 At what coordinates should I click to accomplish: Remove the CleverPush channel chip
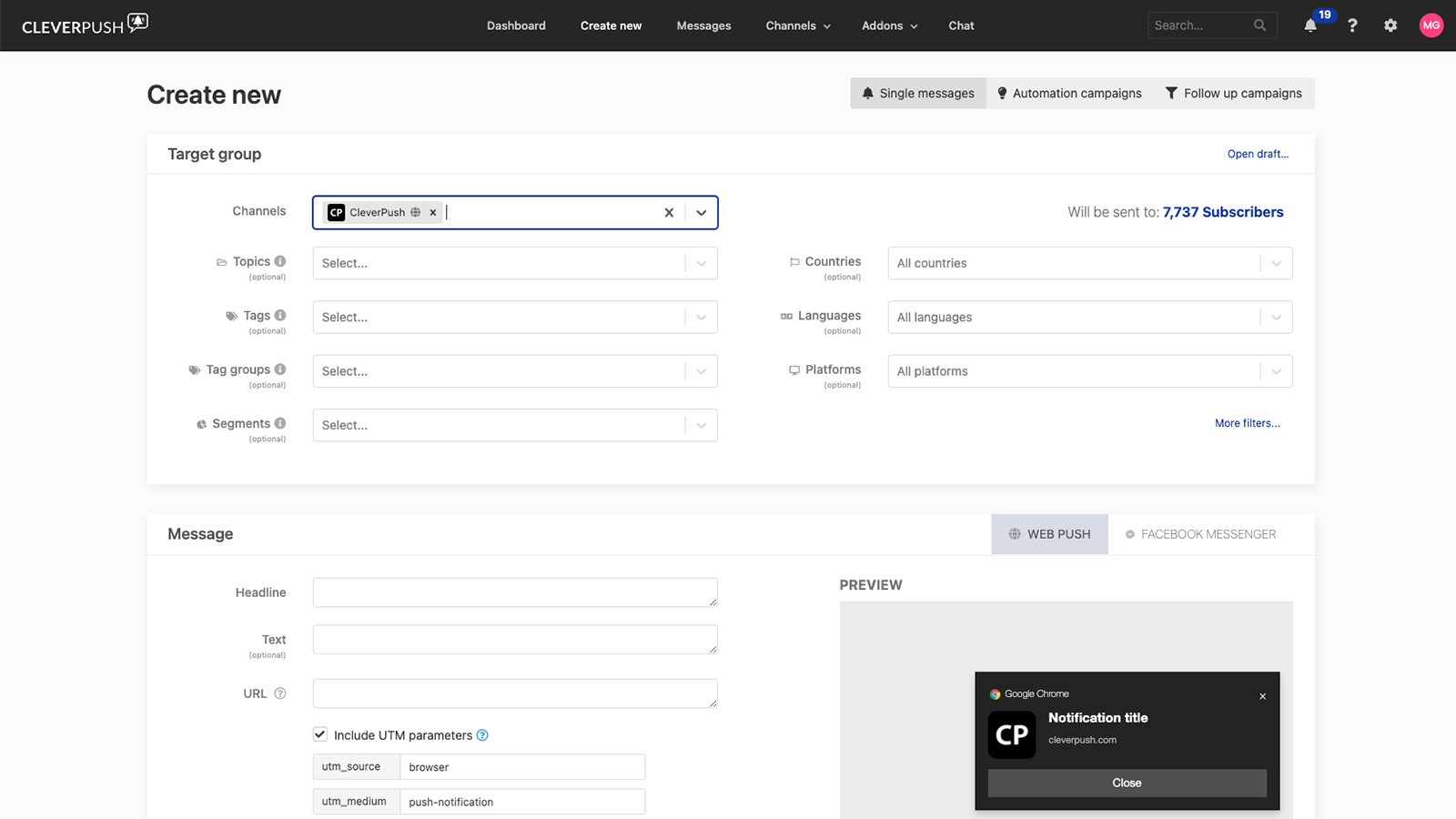433,212
